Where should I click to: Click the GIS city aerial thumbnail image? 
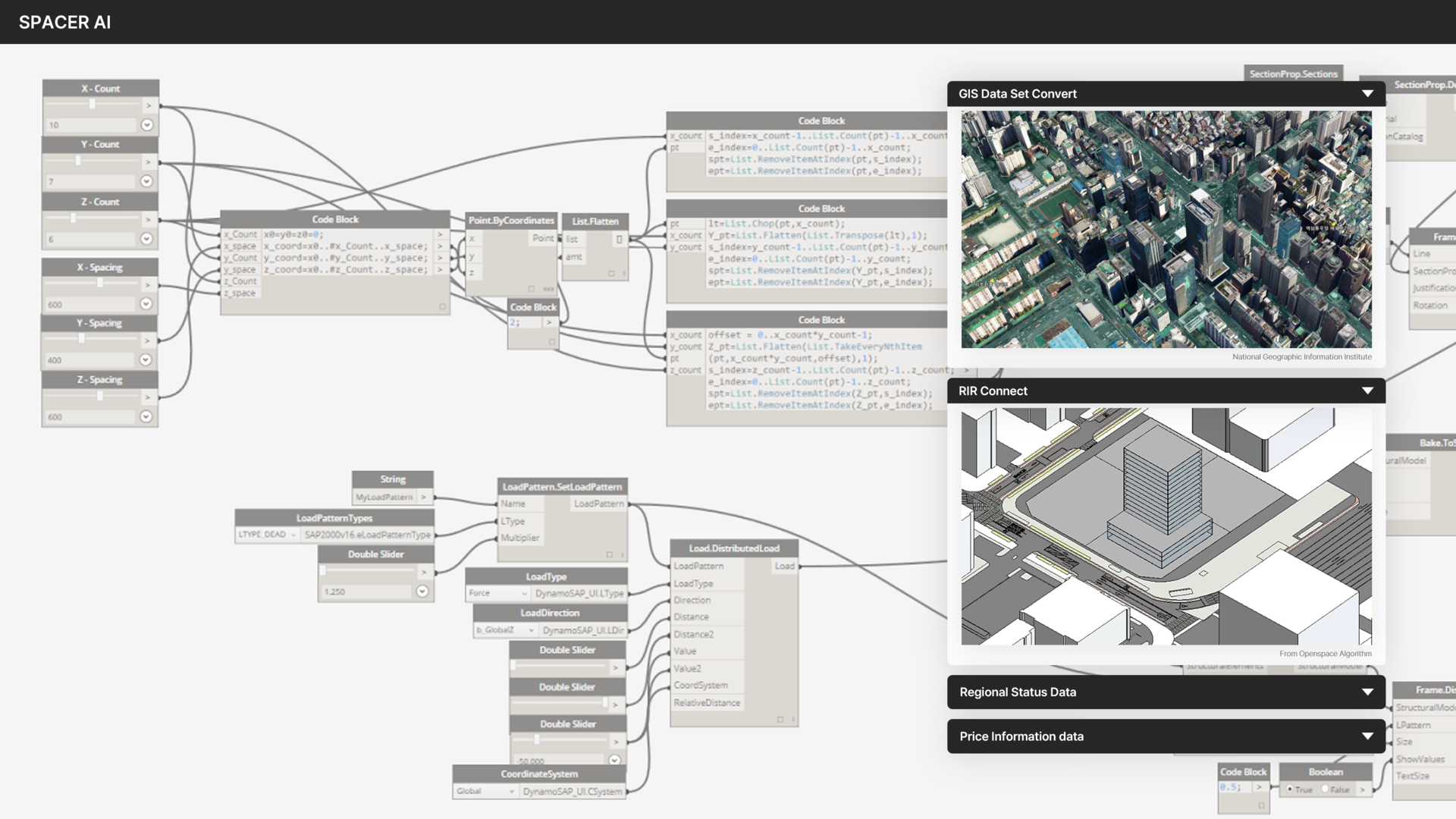coord(1166,230)
